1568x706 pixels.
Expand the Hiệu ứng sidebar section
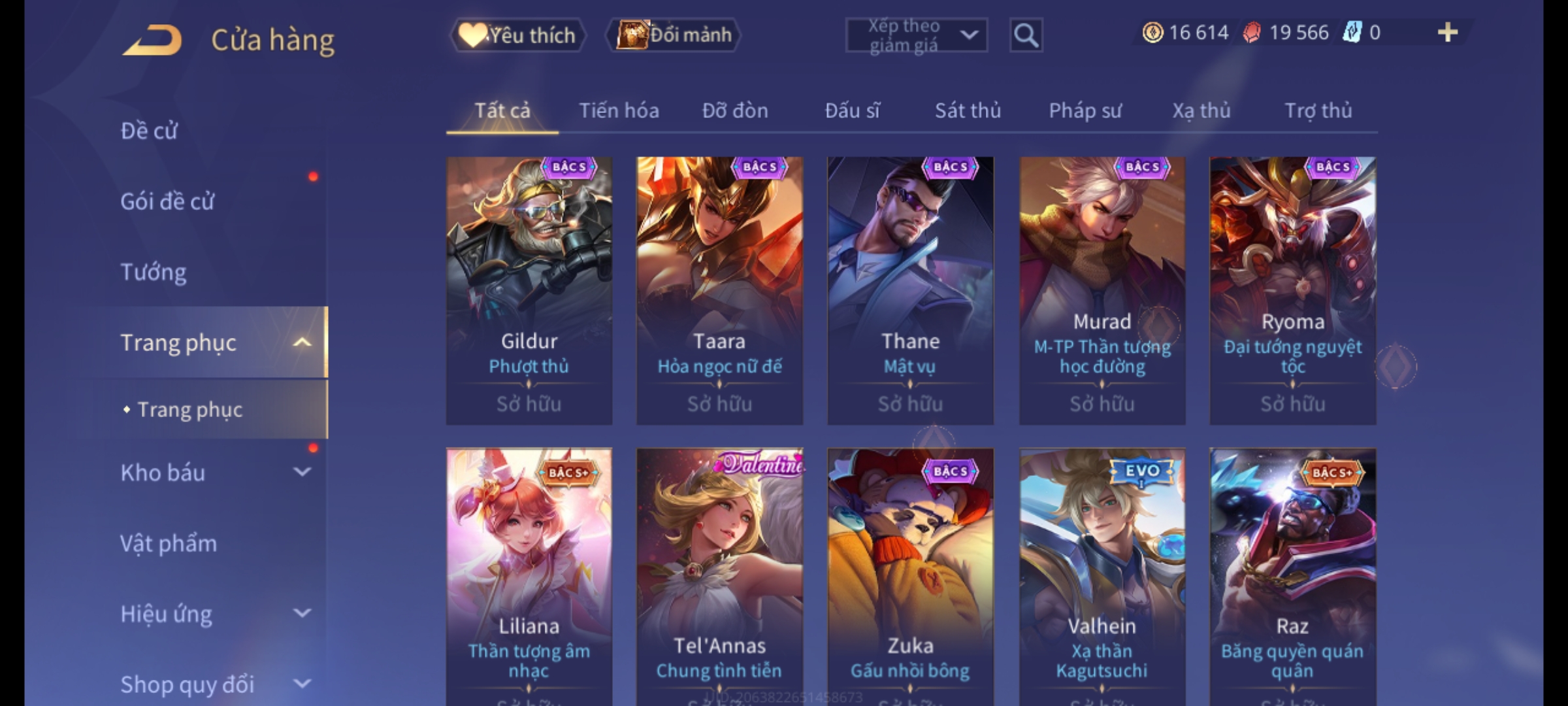tap(302, 613)
